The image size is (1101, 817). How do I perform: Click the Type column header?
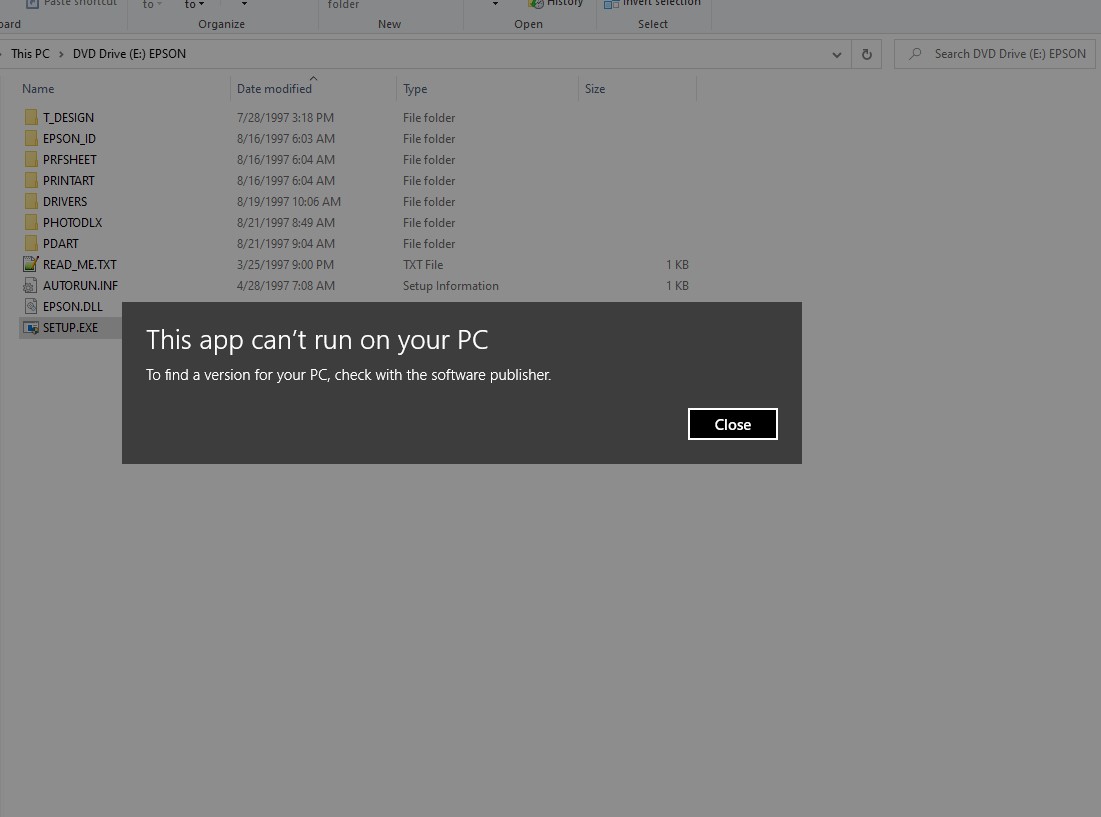[x=415, y=89]
